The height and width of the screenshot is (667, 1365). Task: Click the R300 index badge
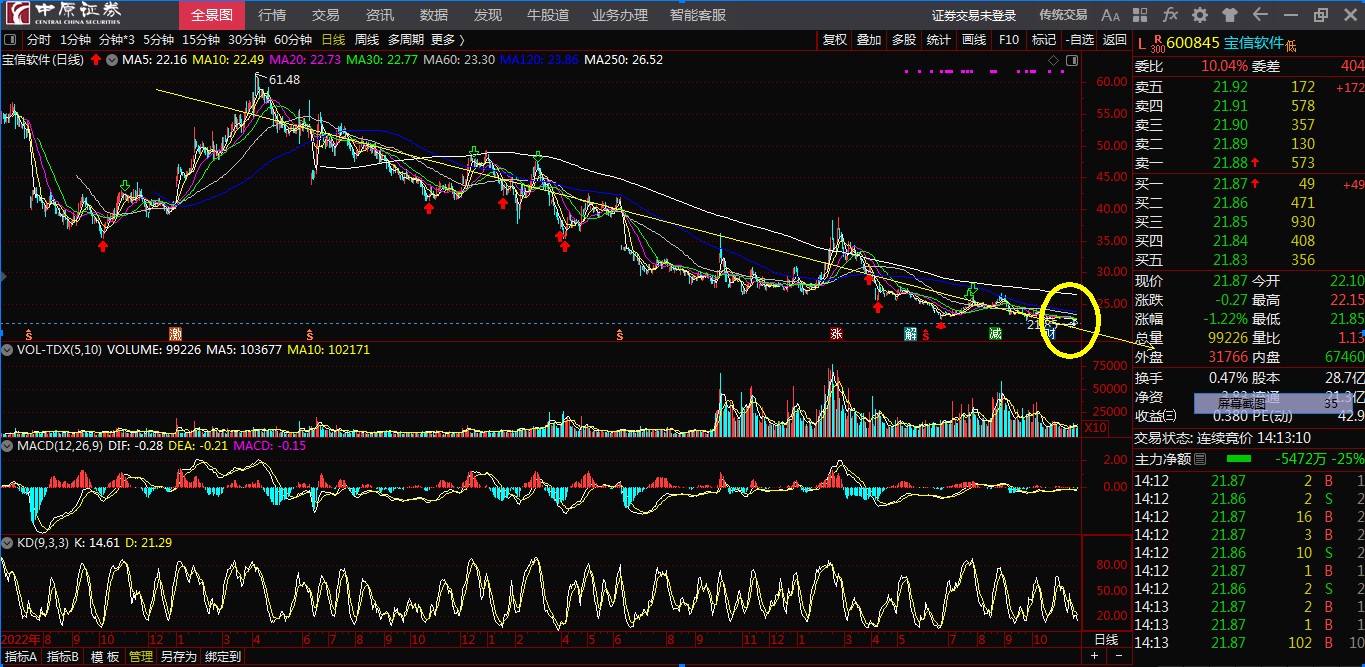point(1158,43)
